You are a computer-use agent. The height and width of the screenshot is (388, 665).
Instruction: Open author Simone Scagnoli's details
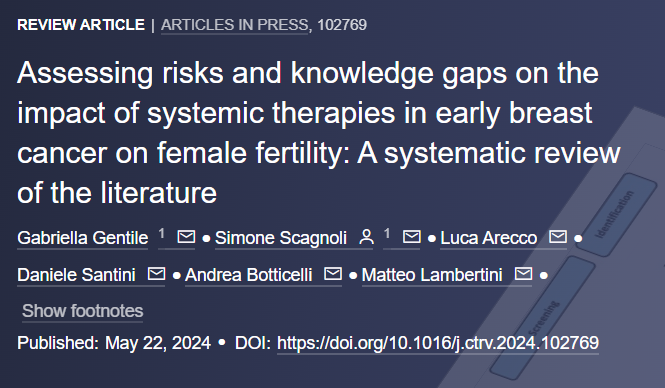(281, 238)
